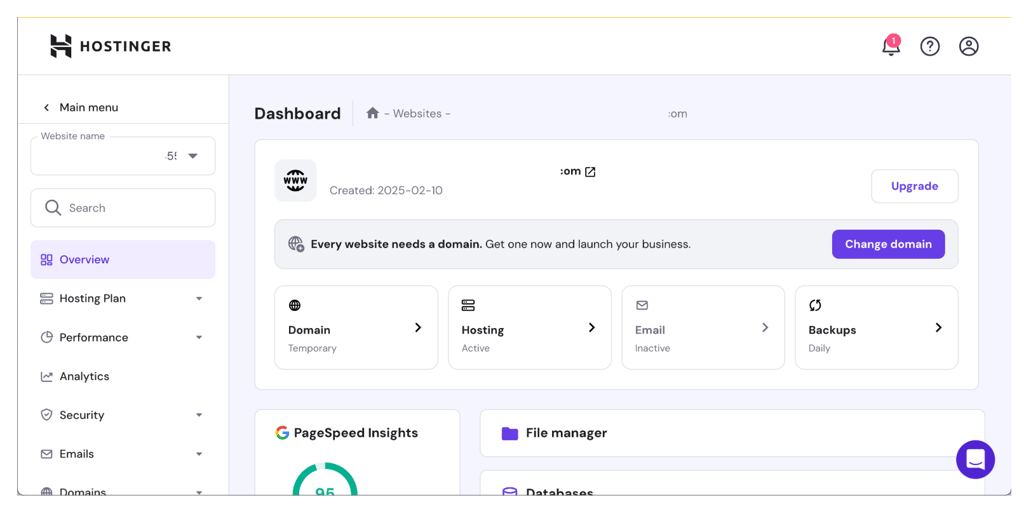The image size is (1024, 512).
Task: Select Emails in the sidebar
Action: (x=123, y=454)
